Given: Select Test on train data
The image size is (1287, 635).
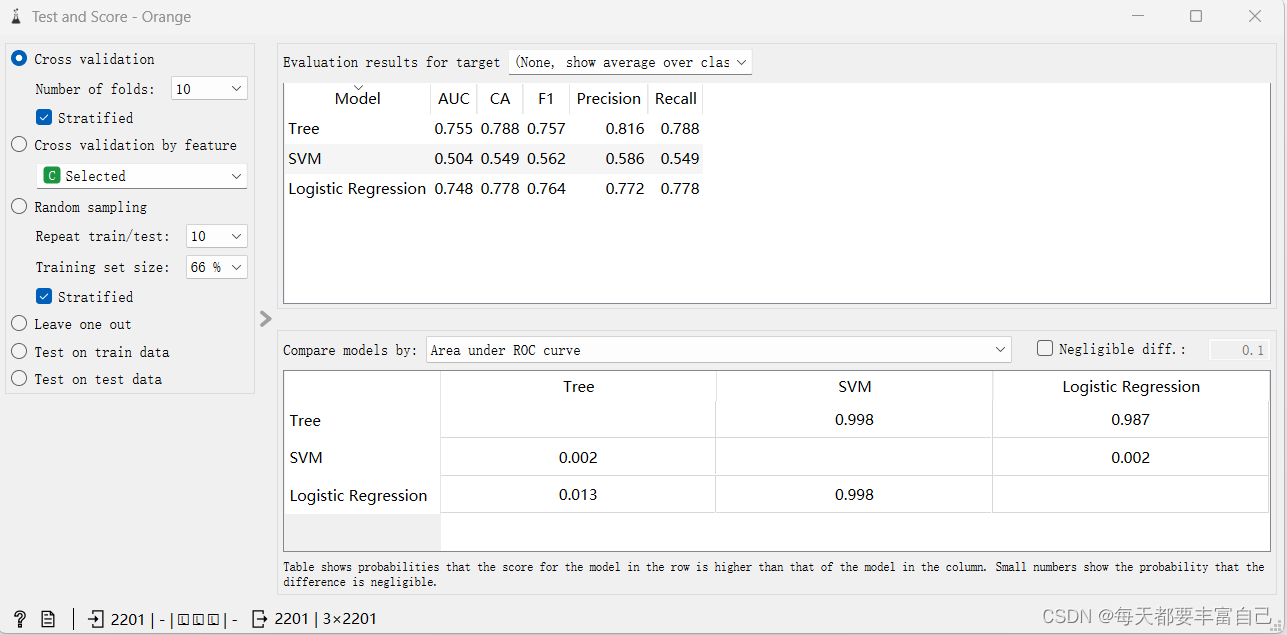Looking at the screenshot, I should tap(19, 352).
